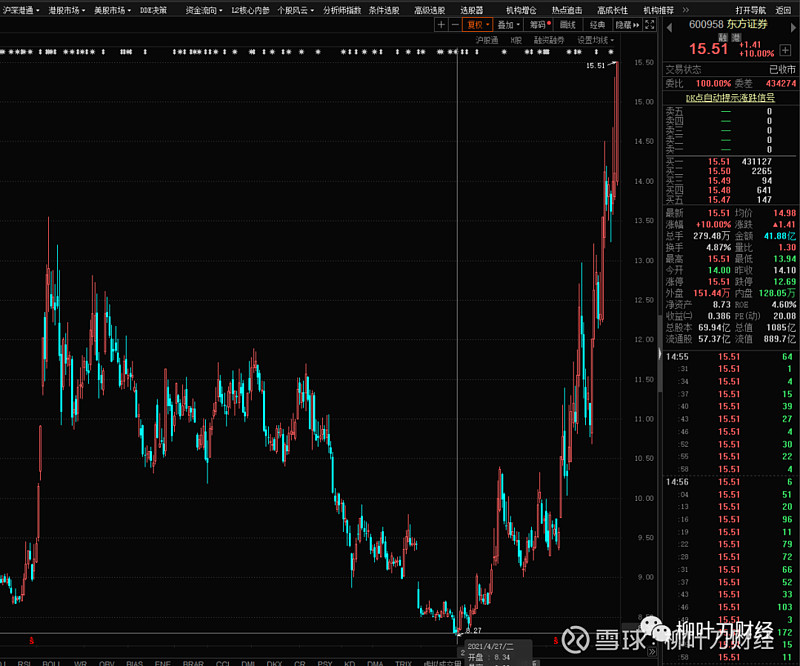
Task: Select OBV indicator tab
Action: tap(107, 663)
